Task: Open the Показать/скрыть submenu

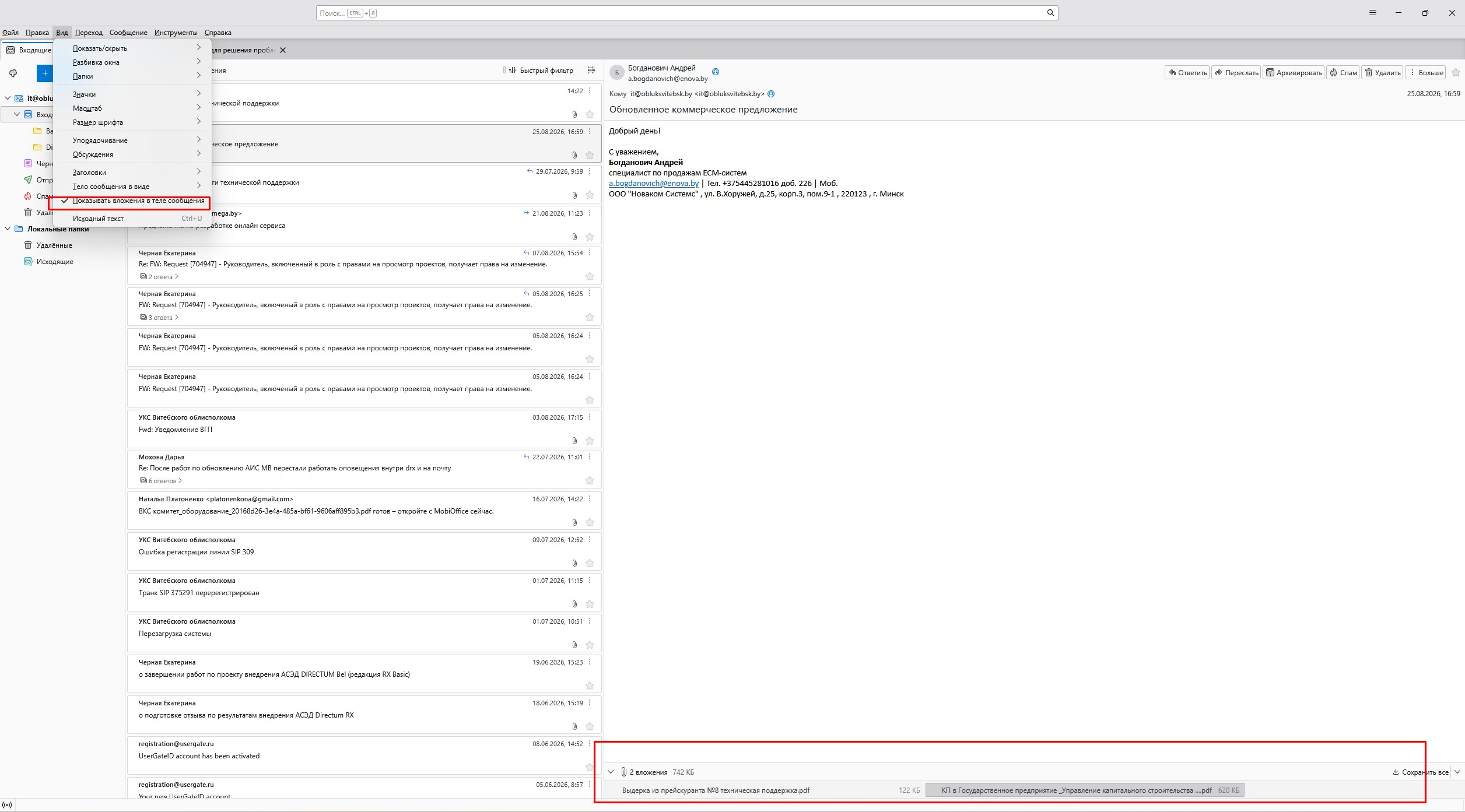Action: click(x=132, y=48)
